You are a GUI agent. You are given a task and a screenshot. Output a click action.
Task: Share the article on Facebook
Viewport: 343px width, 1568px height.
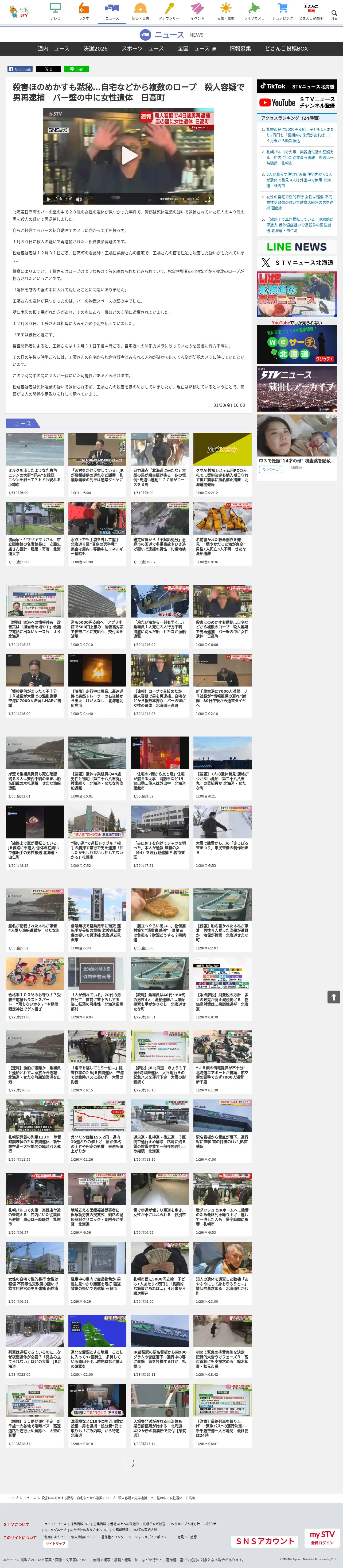click(x=20, y=69)
